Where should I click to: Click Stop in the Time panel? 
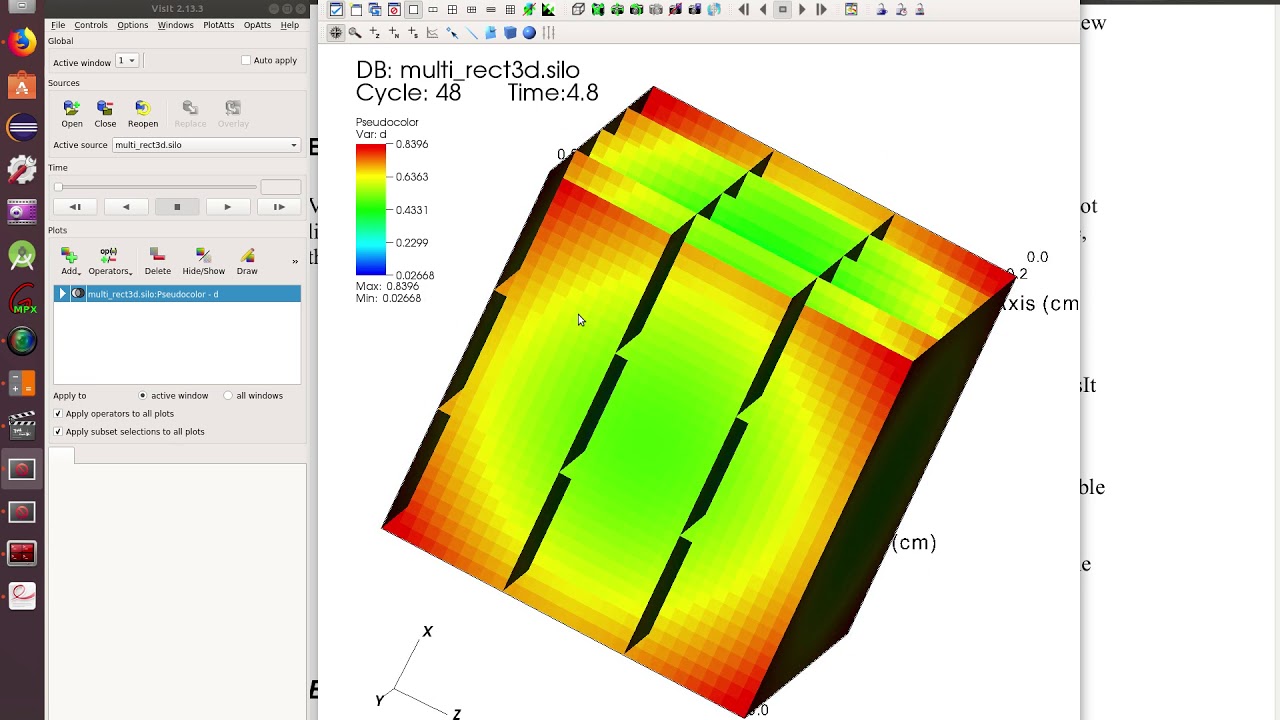(x=177, y=207)
